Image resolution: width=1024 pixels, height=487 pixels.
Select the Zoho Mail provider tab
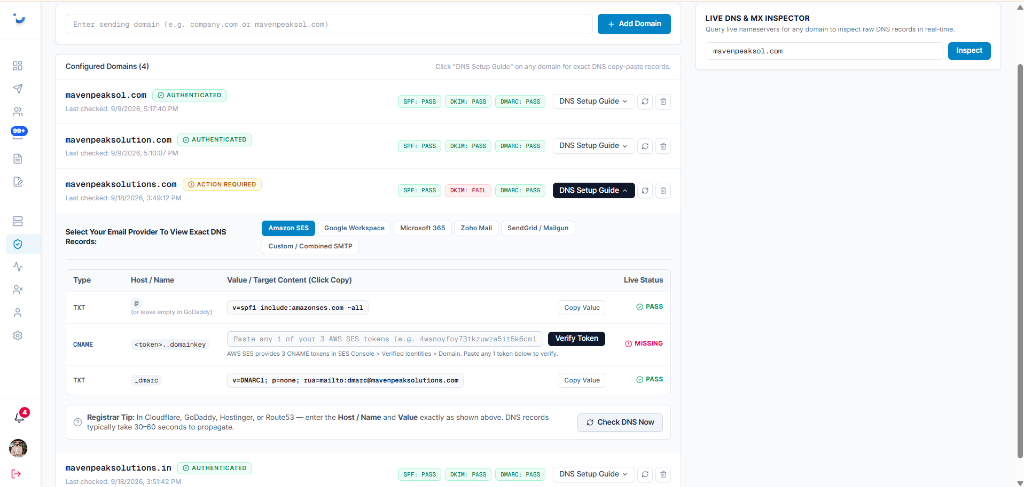[476, 228]
